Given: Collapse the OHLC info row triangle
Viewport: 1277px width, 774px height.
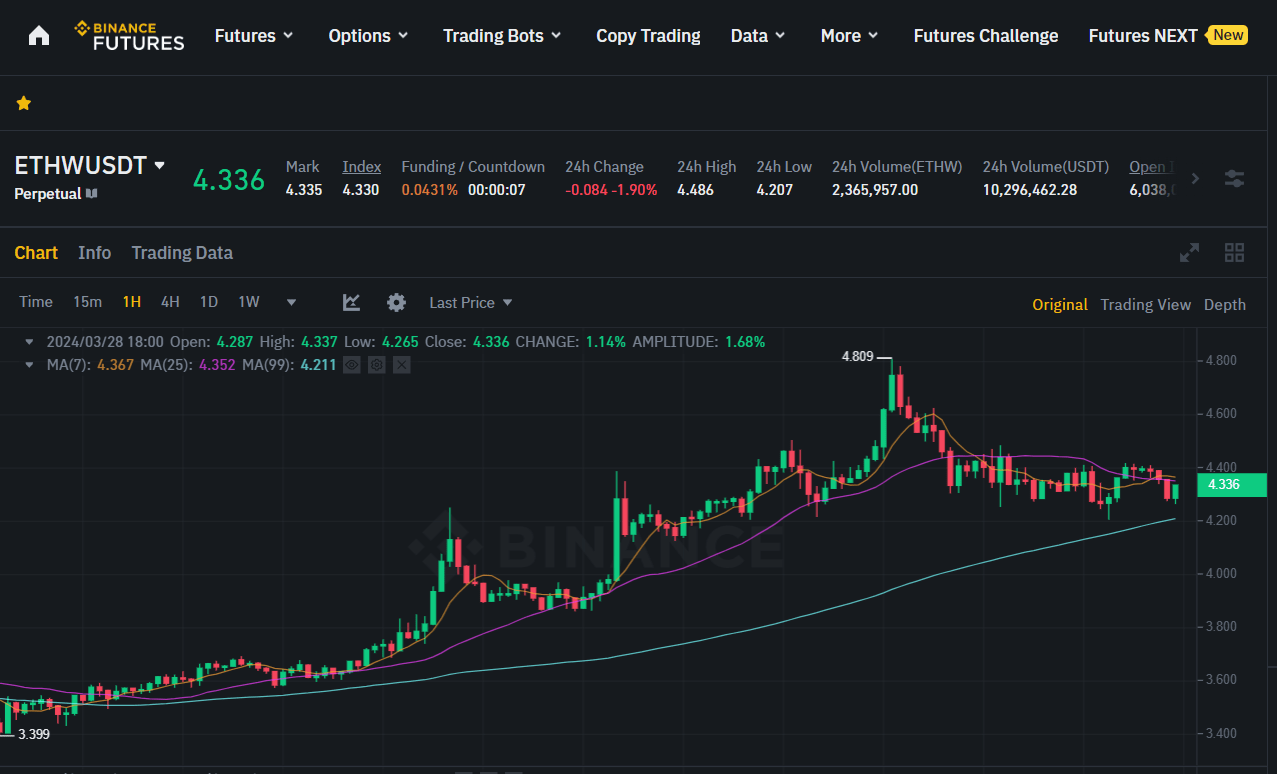Looking at the screenshot, I should [28, 341].
